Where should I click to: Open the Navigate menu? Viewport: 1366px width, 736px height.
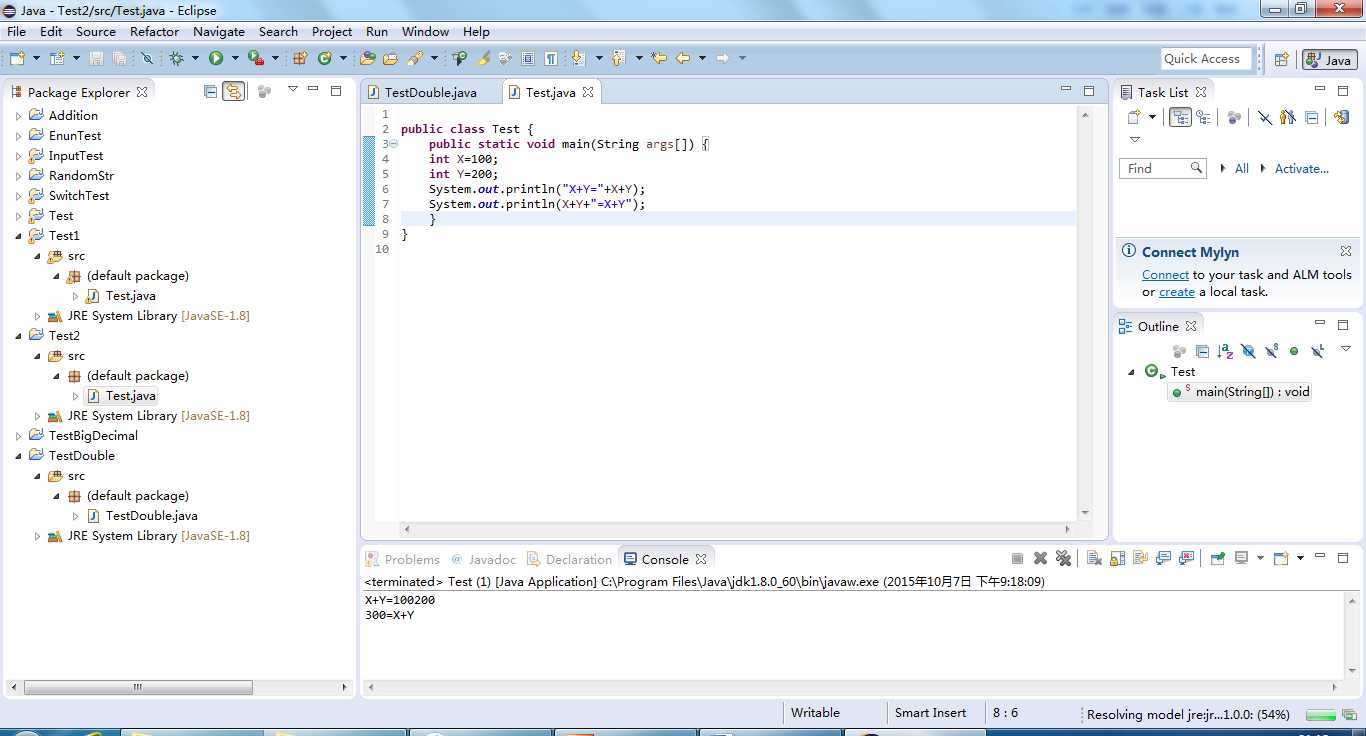click(219, 31)
